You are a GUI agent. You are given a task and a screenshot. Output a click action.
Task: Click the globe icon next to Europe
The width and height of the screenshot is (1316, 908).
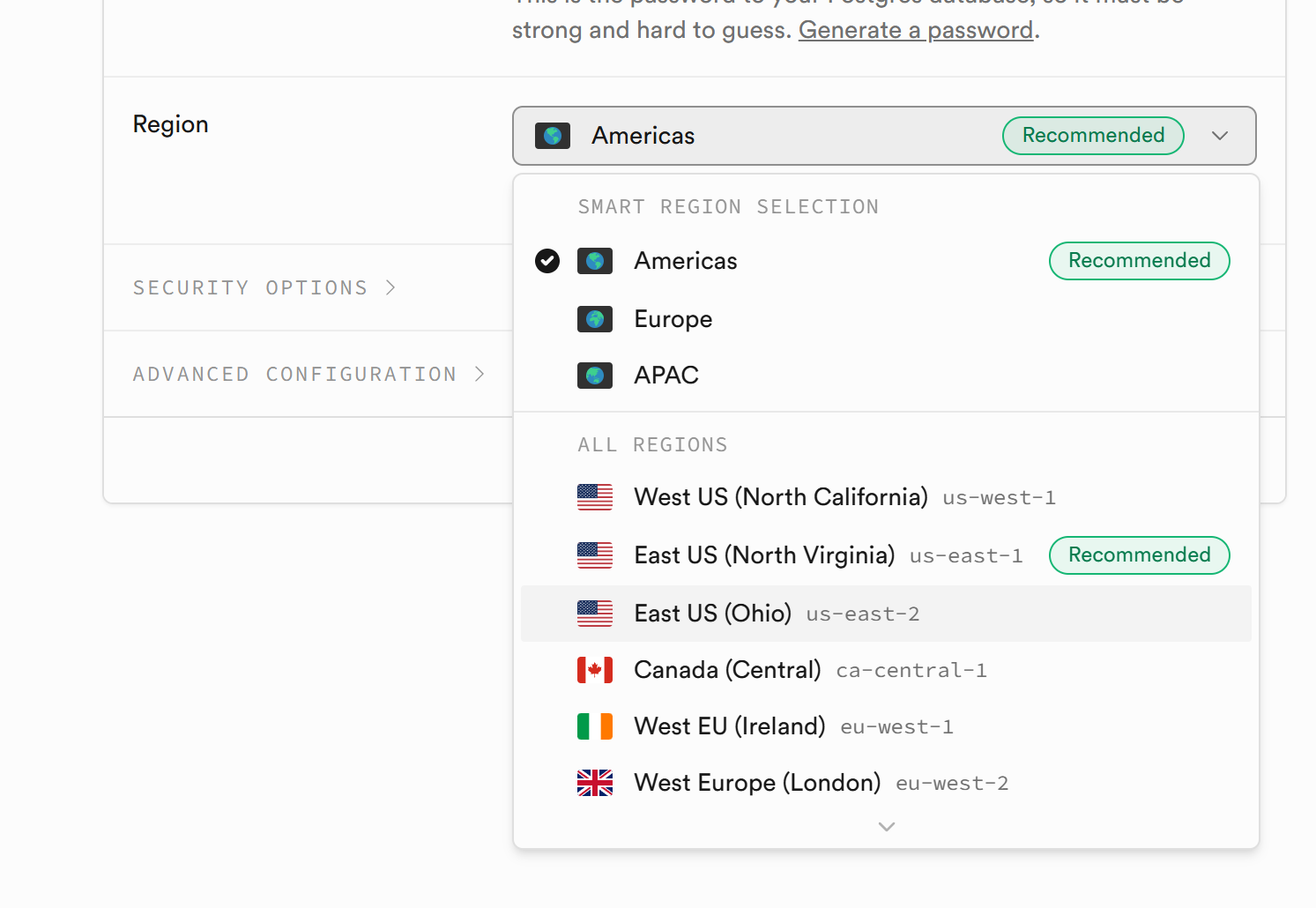tap(595, 319)
